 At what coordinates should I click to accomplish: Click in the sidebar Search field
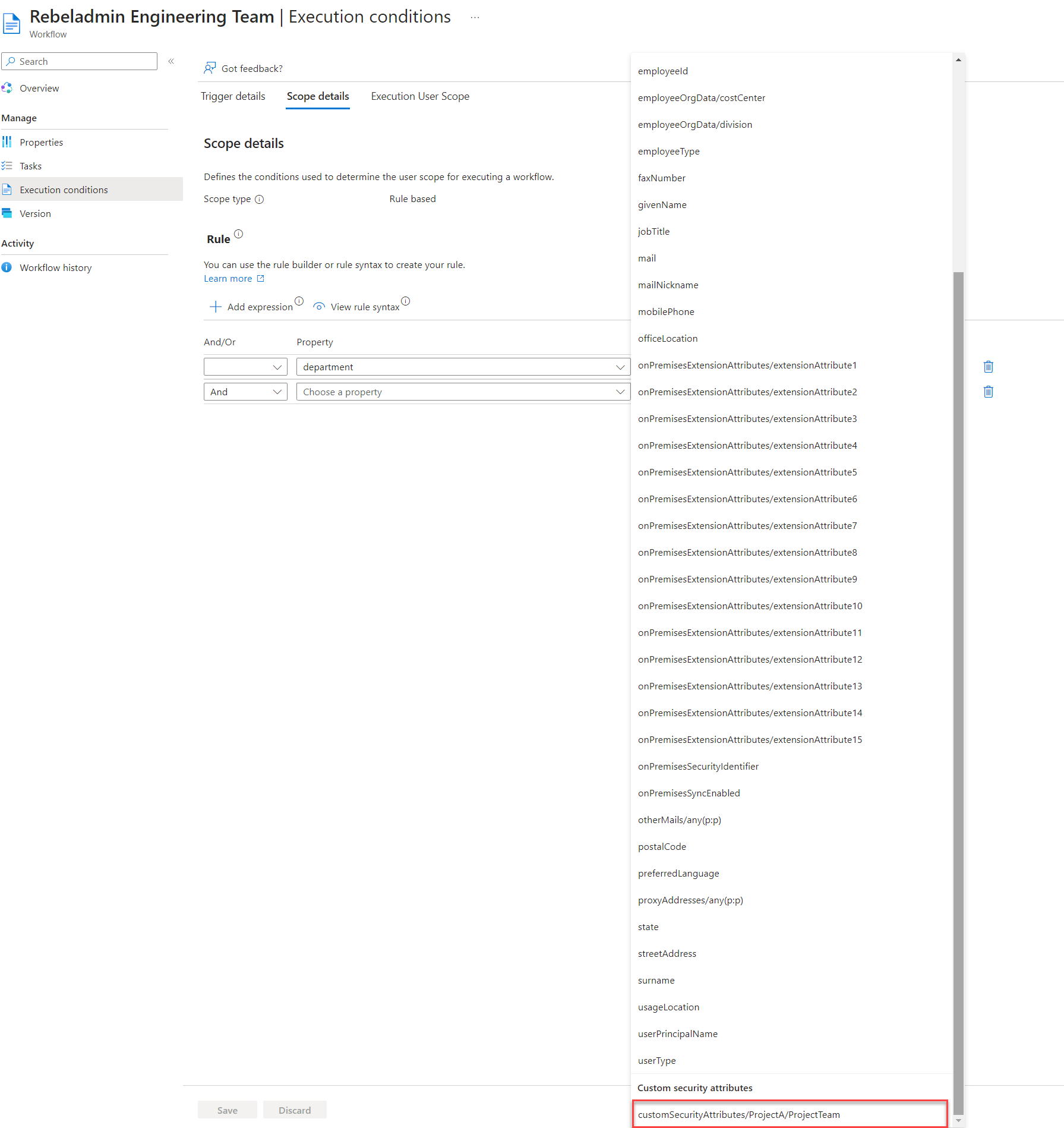[x=80, y=61]
